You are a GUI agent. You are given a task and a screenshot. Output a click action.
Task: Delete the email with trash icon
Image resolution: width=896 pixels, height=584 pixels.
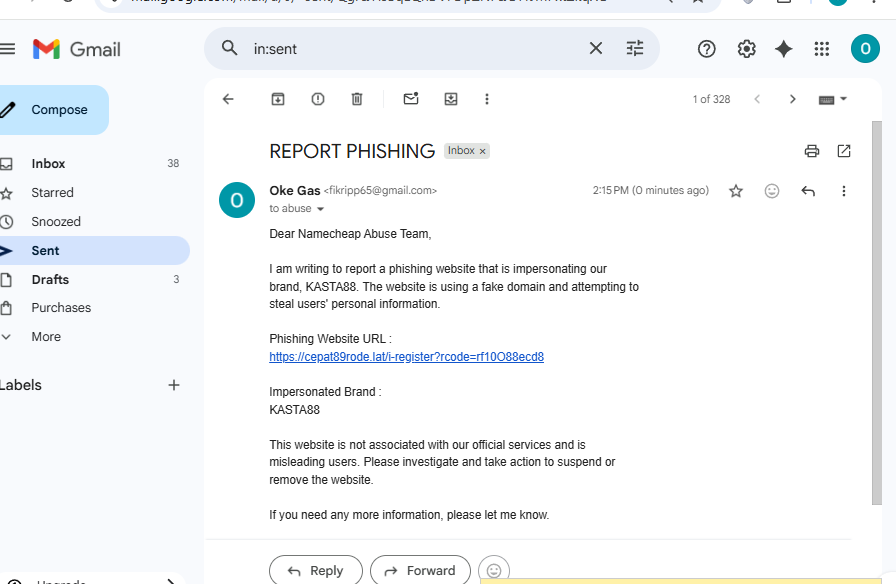pyautogui.click(x=357, y=99)
